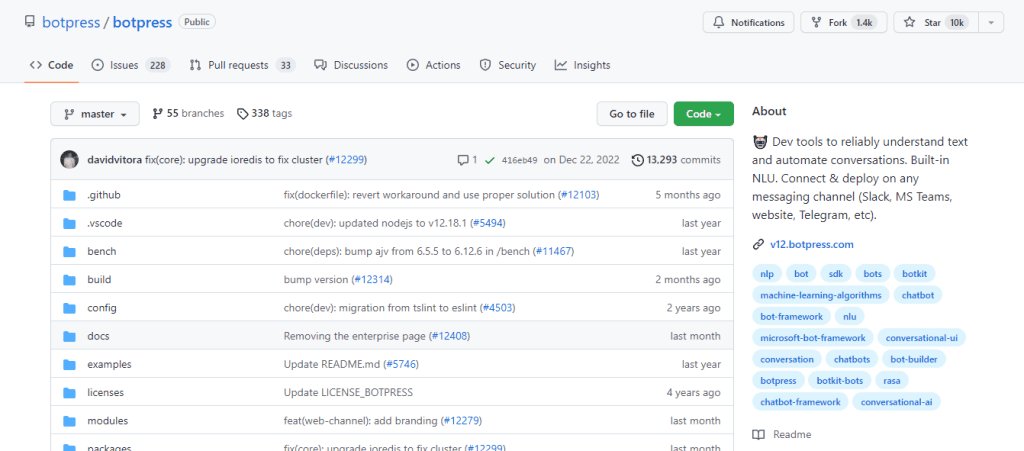This screenshot has height=451, width=1024.
Task: Click the book icon beside Readme
Action: (x=758, y=435)
